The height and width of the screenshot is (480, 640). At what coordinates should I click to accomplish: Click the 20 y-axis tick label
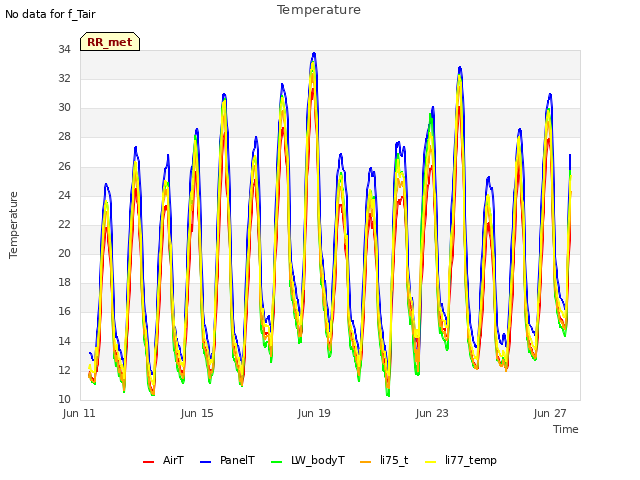[64, 253]
